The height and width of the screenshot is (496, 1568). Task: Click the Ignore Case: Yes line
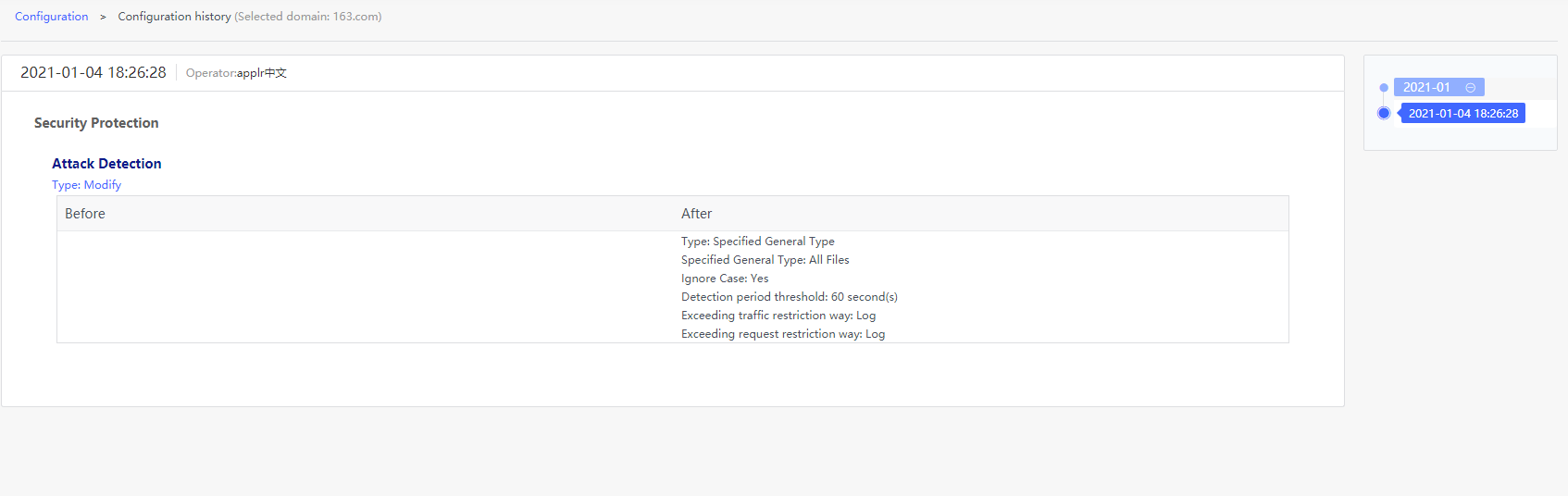coord(725,279)
